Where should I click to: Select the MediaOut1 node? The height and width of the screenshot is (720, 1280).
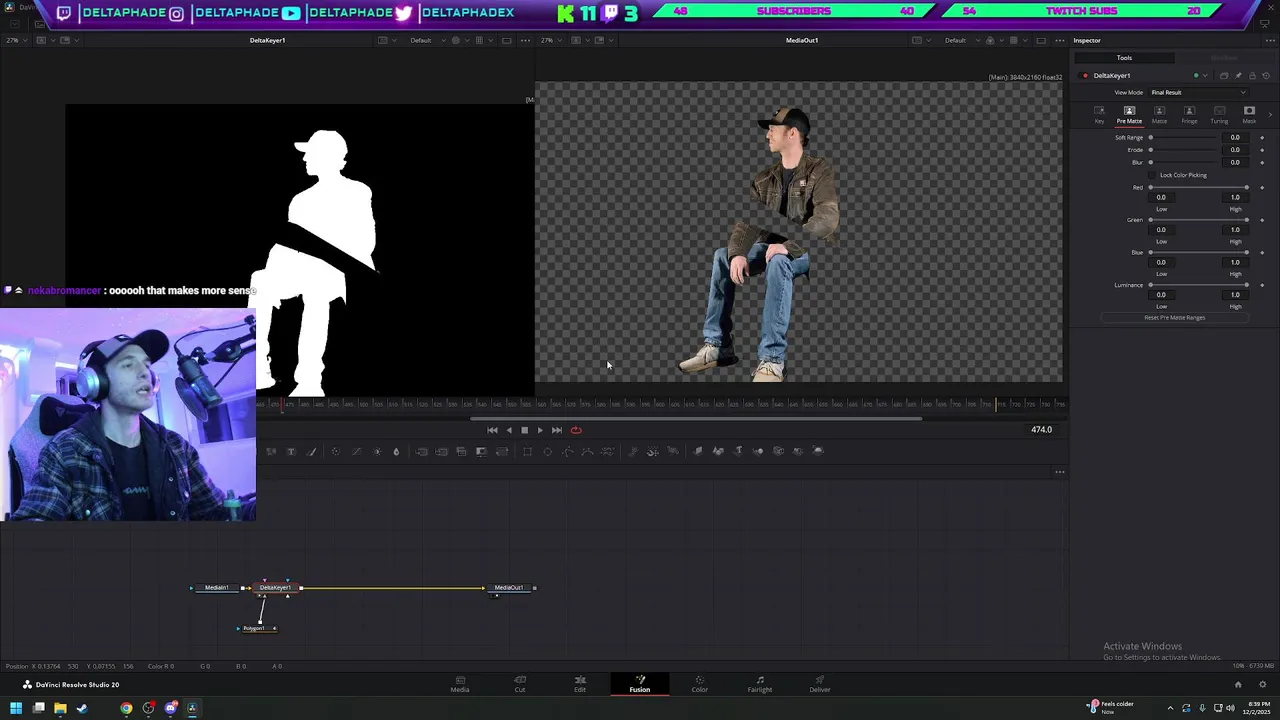[510, 588]
